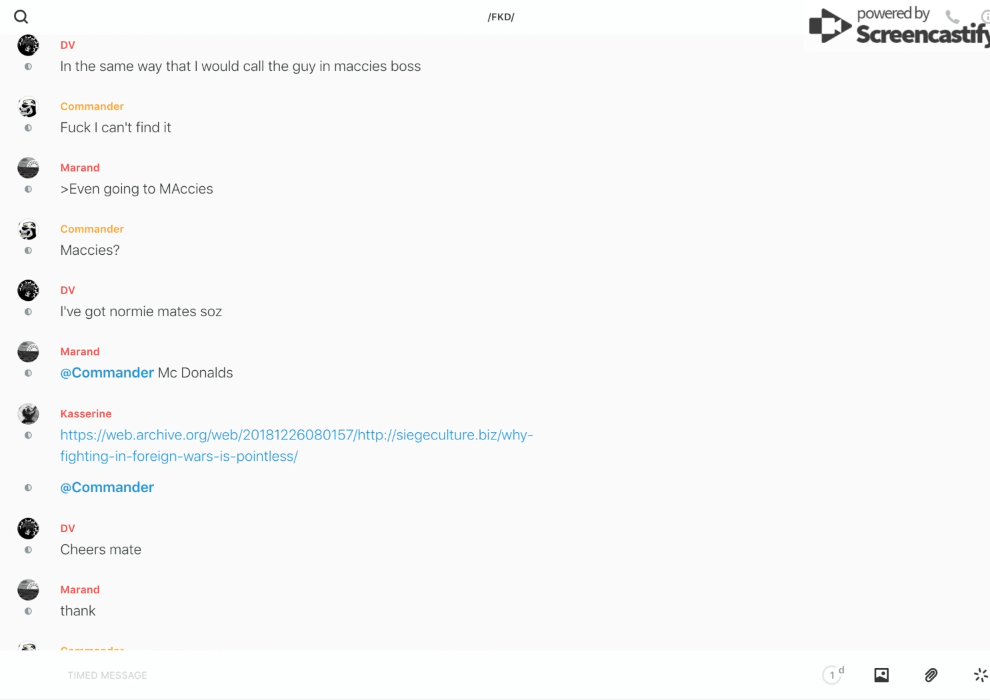Click Kasserine's profile avatar
The image size is (990, 700).
pyautogui.click(x=28, y=413)
